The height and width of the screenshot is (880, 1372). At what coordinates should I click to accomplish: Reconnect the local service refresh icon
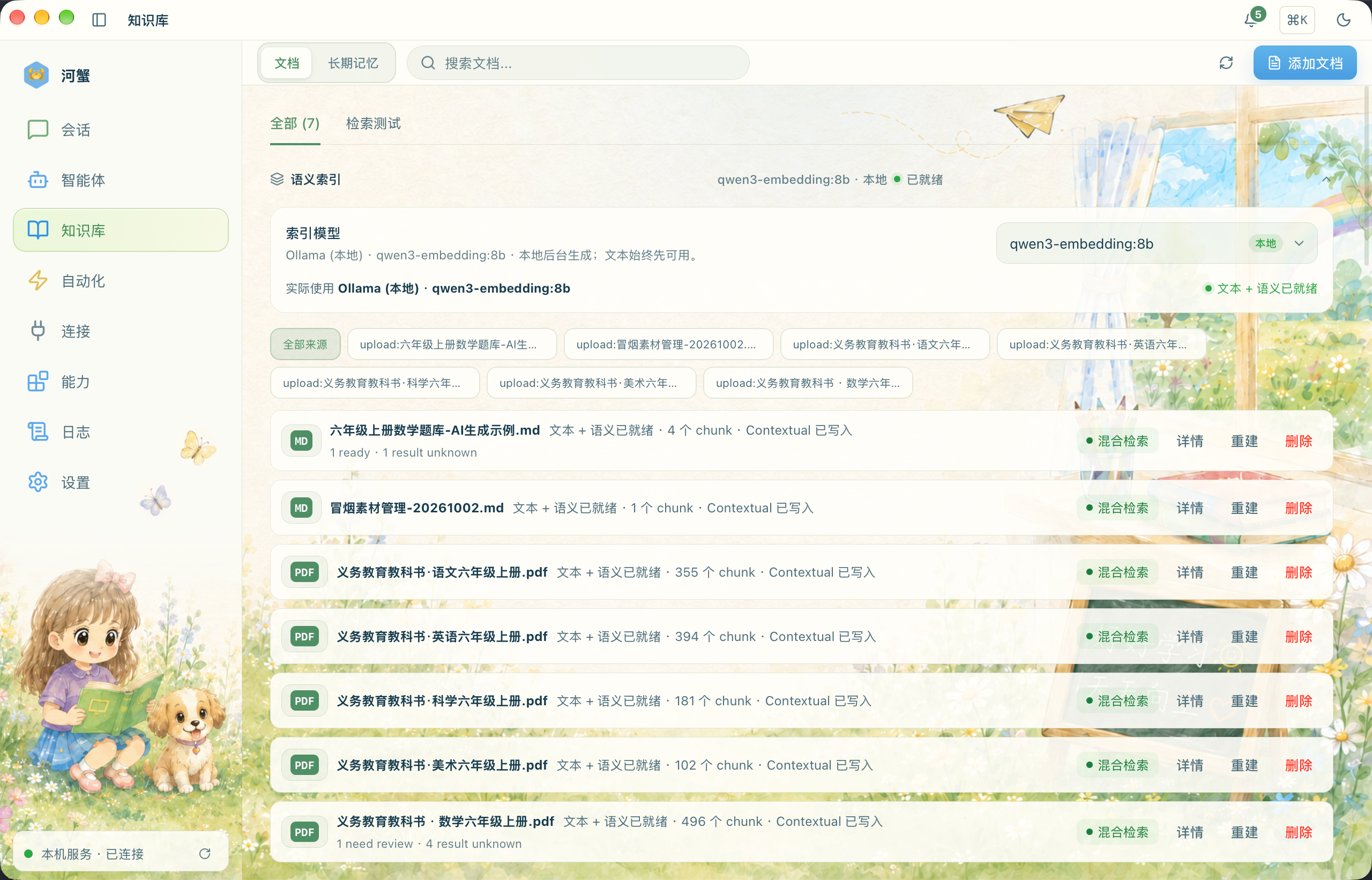[x=205, y=854]
